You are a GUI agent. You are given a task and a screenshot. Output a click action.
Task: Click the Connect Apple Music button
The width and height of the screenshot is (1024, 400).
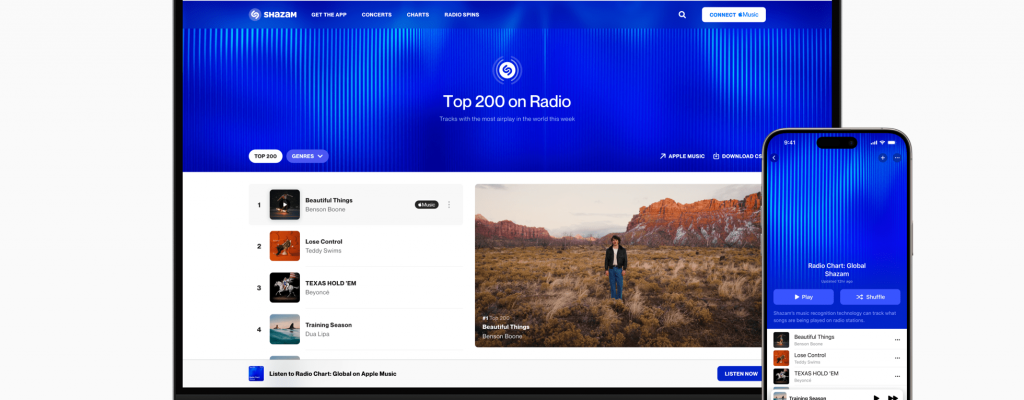click(x=733, y=15)
